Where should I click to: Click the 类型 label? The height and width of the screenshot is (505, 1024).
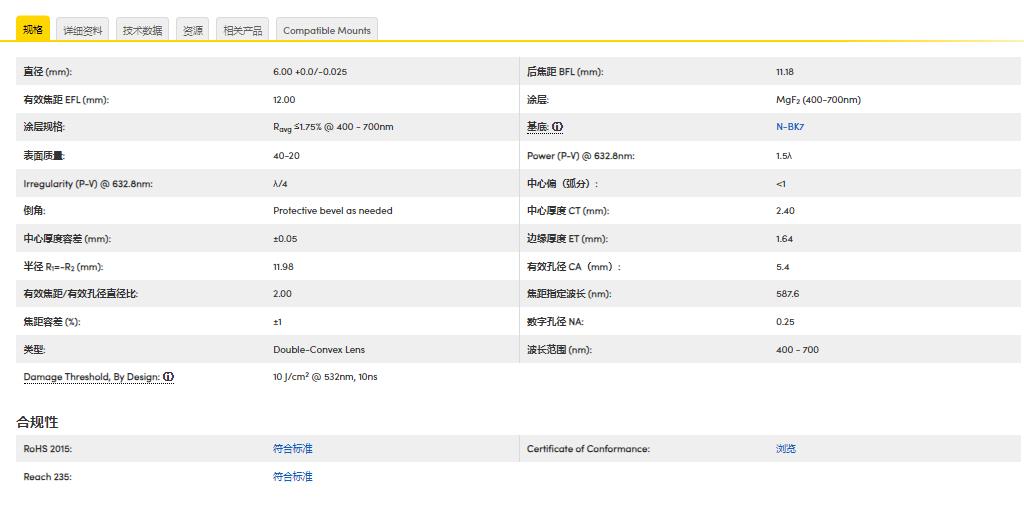(34, 350)
